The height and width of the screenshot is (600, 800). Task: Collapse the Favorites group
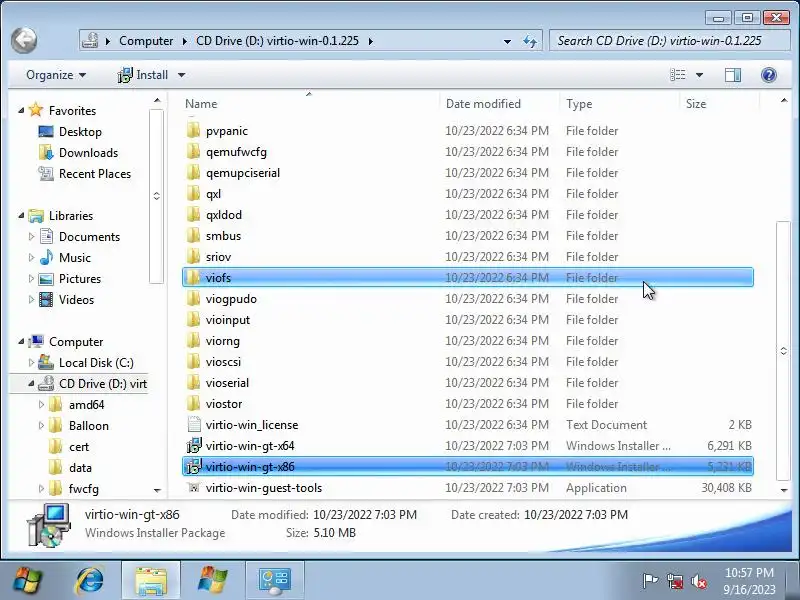(21, 110)
